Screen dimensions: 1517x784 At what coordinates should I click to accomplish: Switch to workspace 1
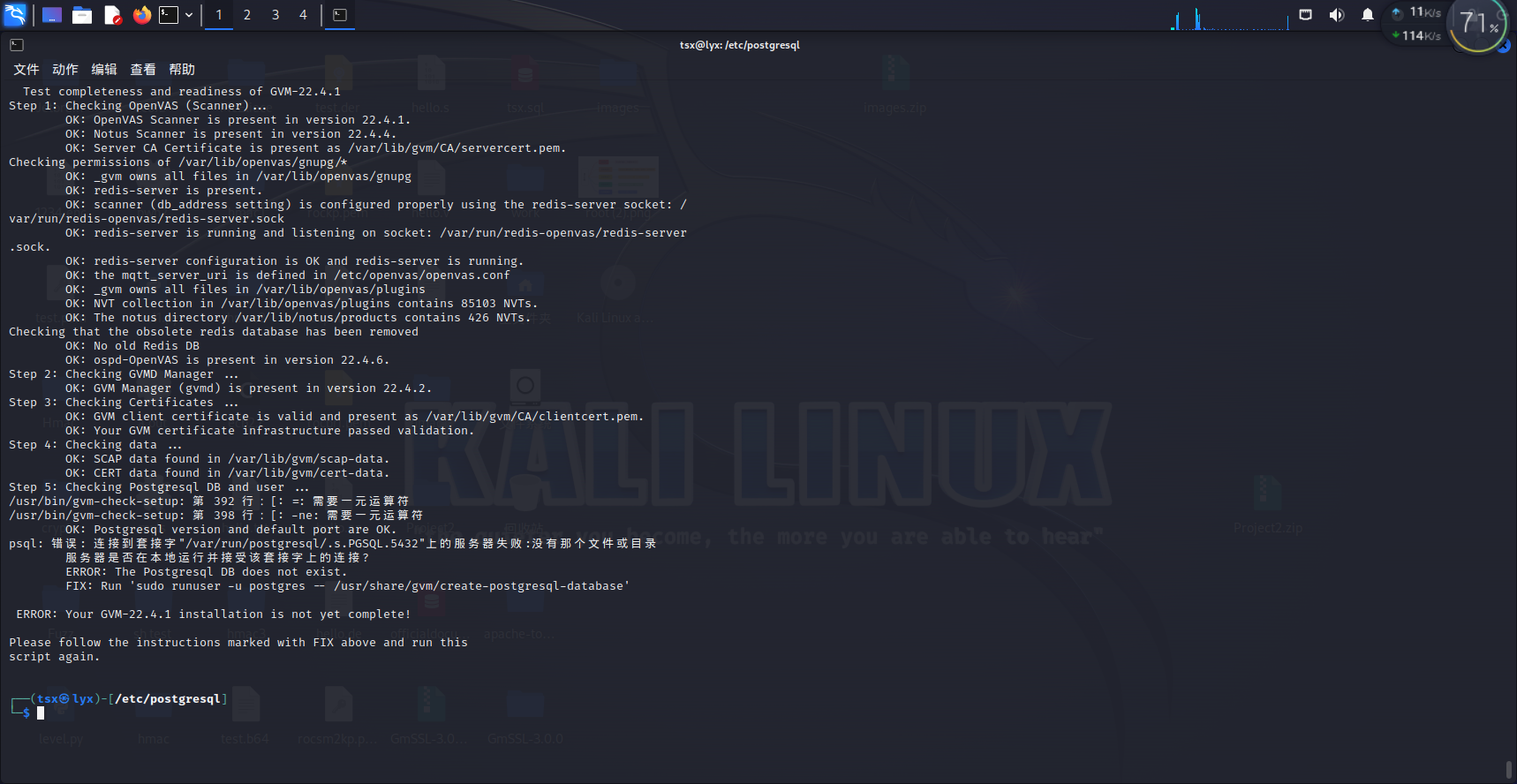[x=219, y=15]
